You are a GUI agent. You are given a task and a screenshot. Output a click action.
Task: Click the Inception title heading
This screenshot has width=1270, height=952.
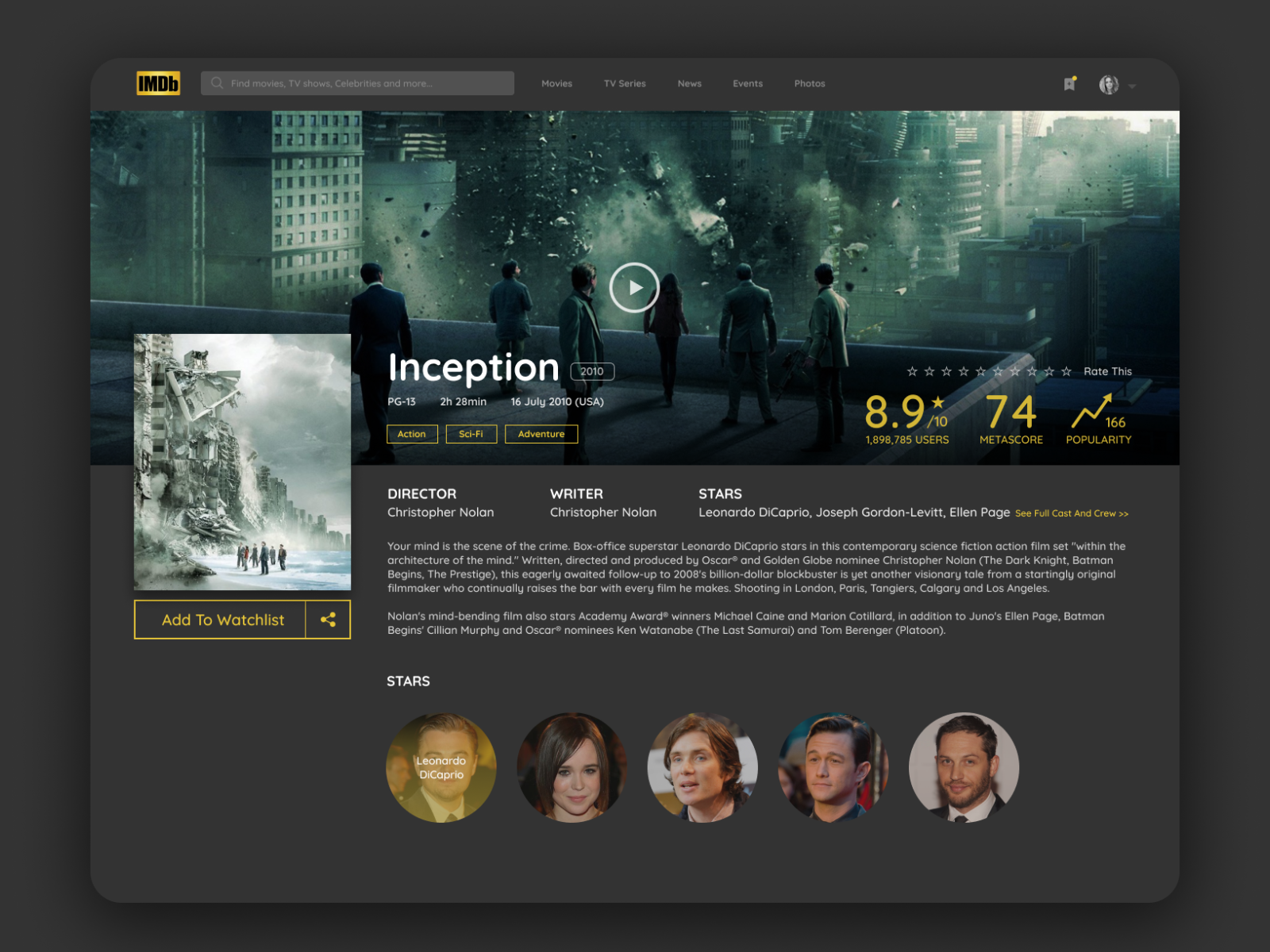pos(474,367)
